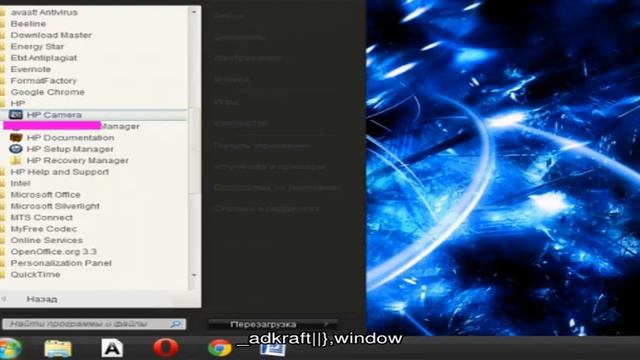Expand the Download Master folder
Viewport: 640px width, 360px height.
click(51, 35)
